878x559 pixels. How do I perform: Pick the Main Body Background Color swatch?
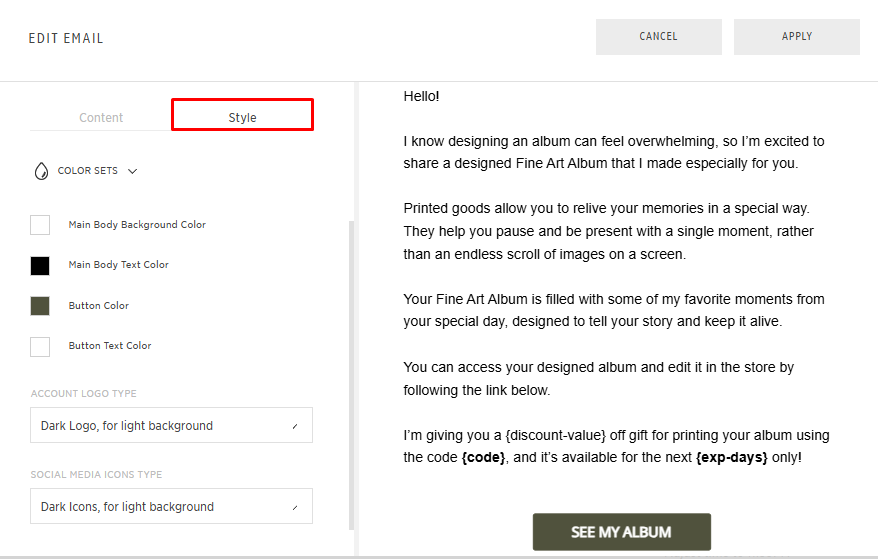40,225
